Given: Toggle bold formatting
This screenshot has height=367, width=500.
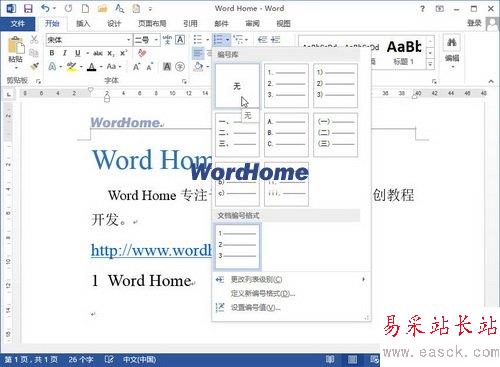Looking at the screenshot, I should tap(52, 53).
